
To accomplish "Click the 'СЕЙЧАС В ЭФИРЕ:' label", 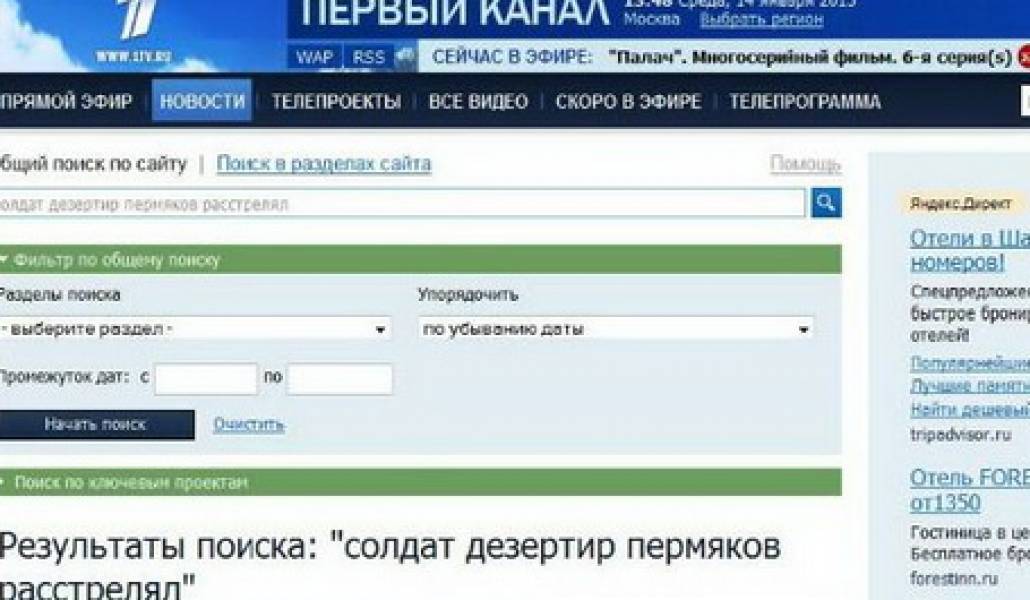I will pyautogui.click(x=512, y=57).
